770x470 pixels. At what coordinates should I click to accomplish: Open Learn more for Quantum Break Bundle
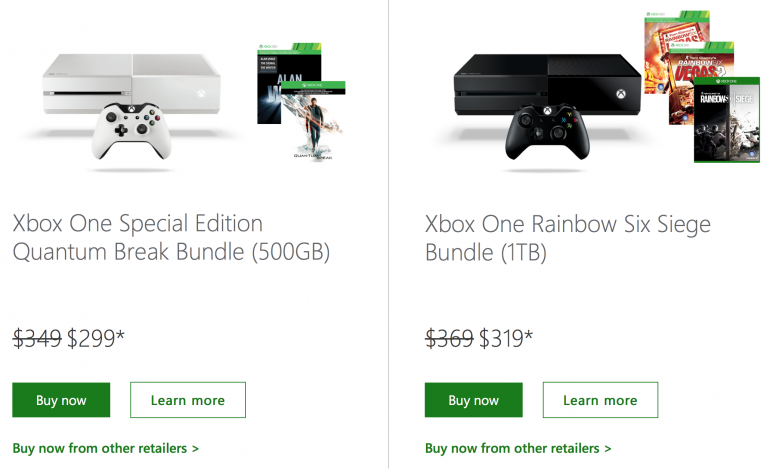click(188, 400)
